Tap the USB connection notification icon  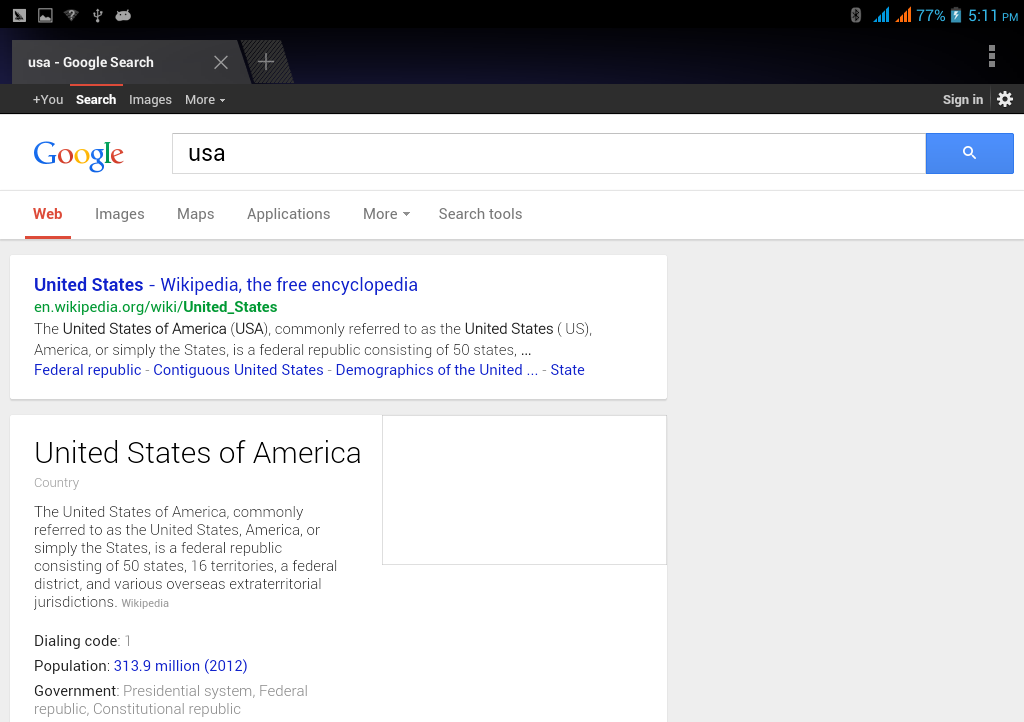pos(97,15)
